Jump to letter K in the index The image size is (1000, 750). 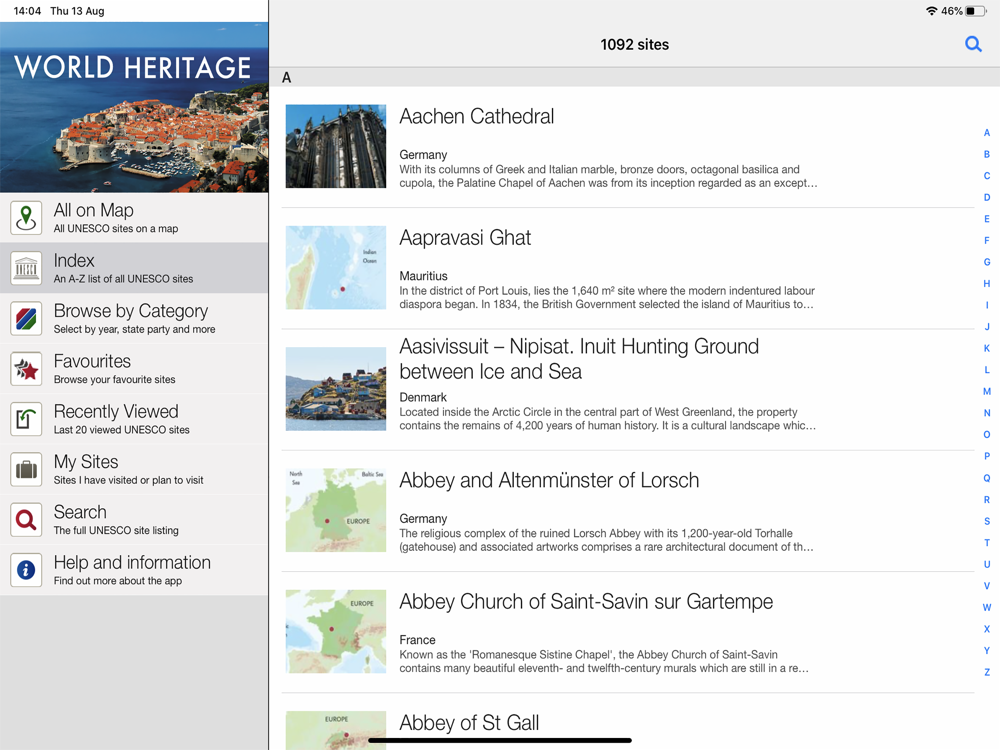pos(987,348)
